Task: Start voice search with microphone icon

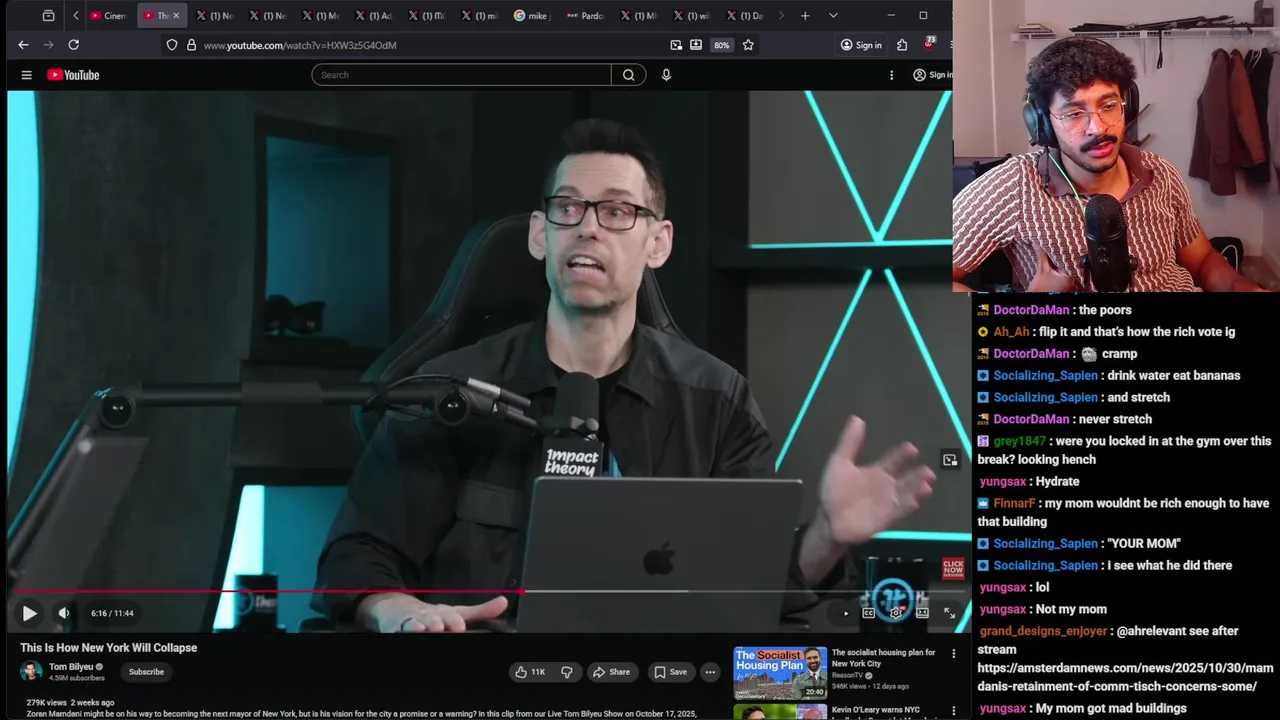Action: [x=666, y=75]
